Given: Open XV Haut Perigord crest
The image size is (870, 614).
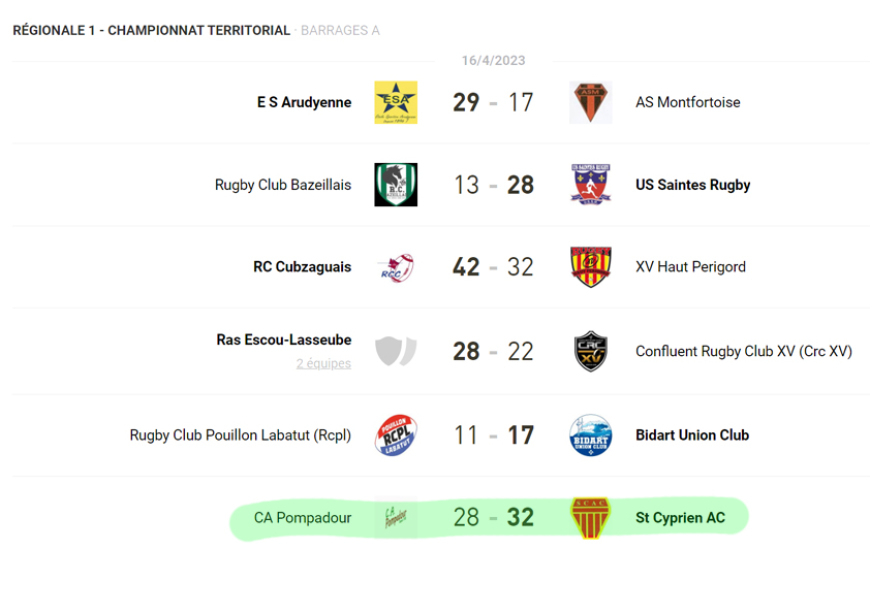Looking at the screenshot, I should 590,267.
